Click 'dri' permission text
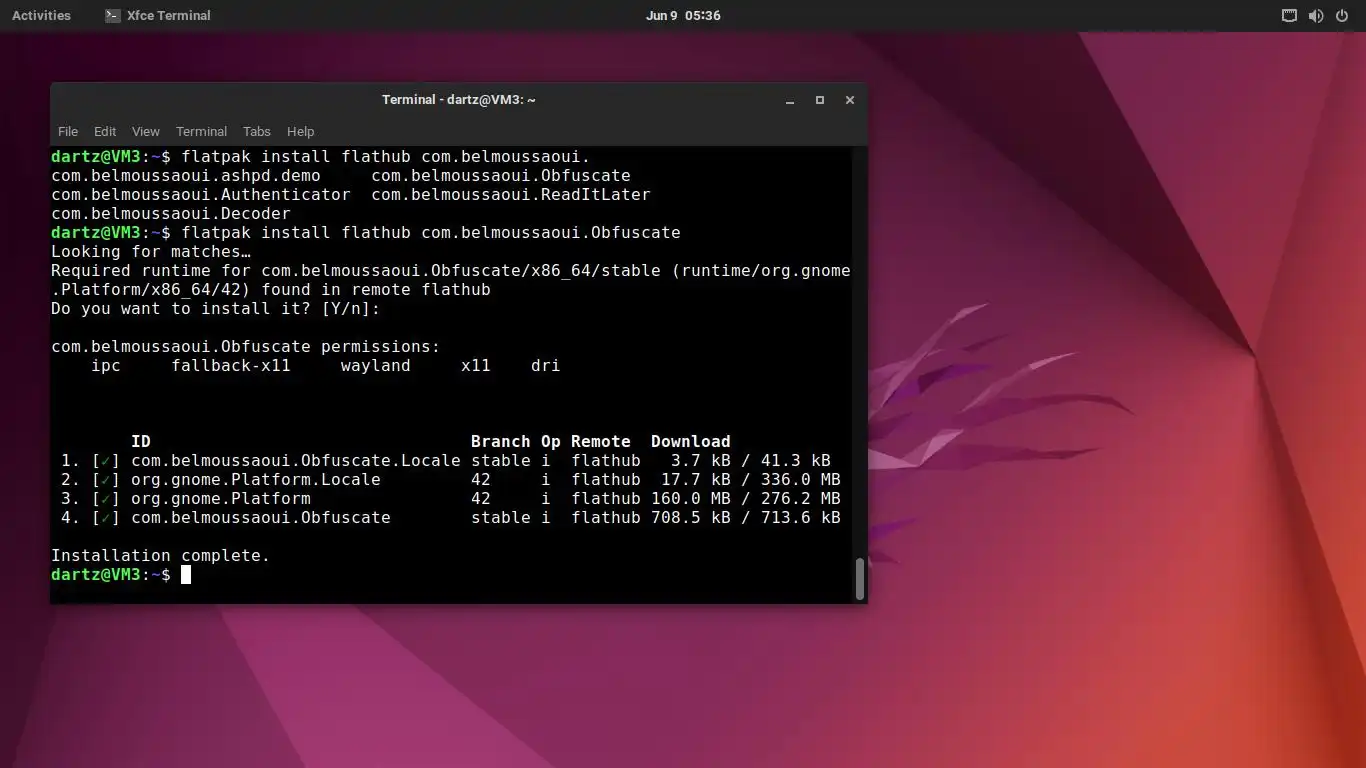Viewport: 1366px width, 768px height. [x=546, y=366]
